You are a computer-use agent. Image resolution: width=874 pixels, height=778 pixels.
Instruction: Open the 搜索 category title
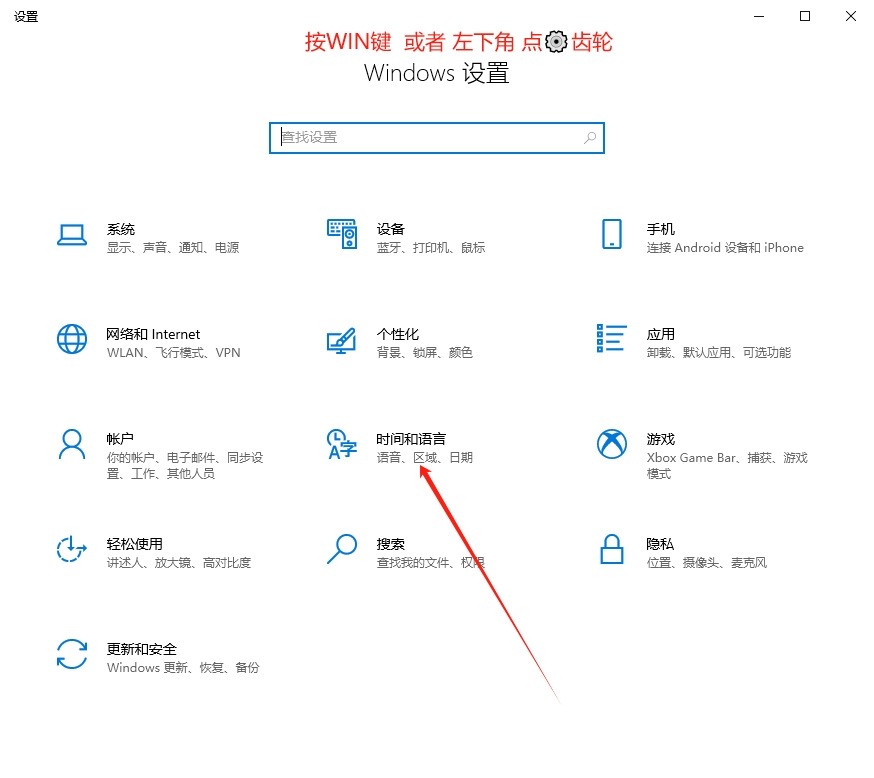pyautogui.click(x=391, y=543)
